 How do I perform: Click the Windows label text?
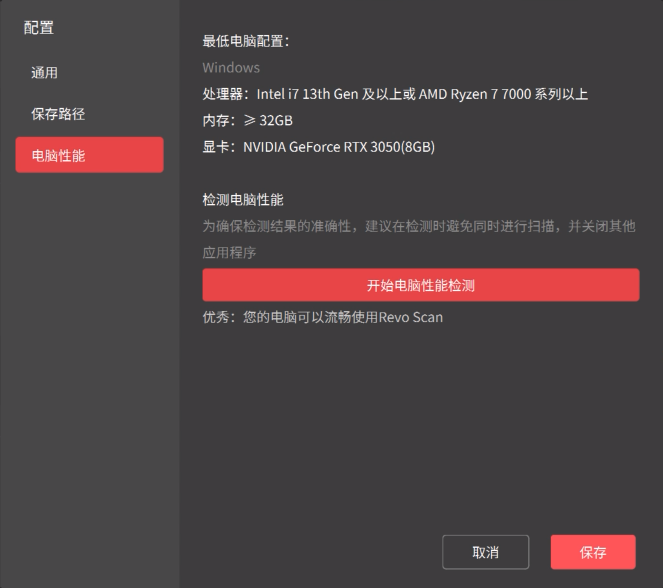231,68
